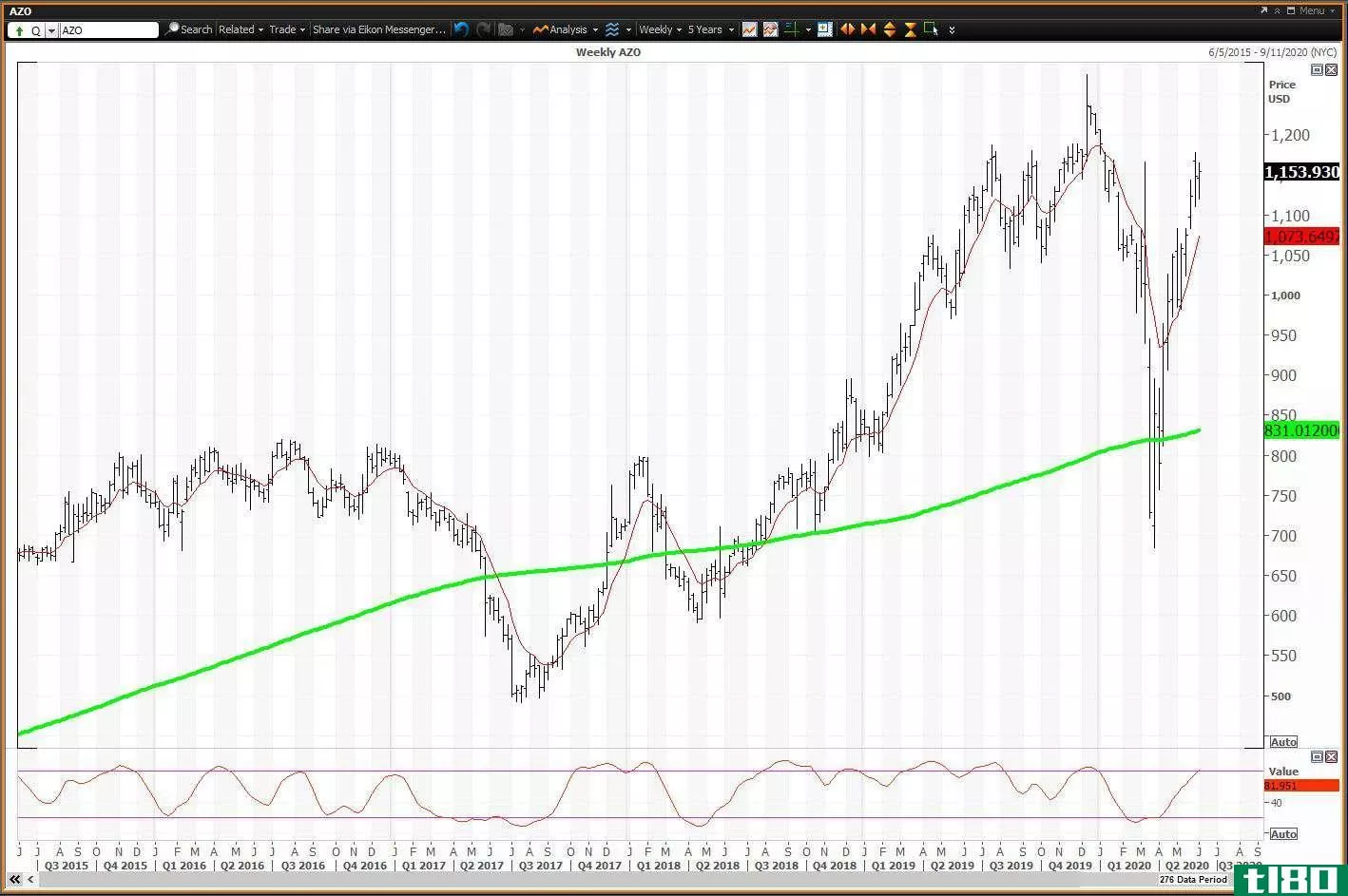Open the Analysis dropdown menu
Viewport: 1348px width, 896px height.
[566, 29]
